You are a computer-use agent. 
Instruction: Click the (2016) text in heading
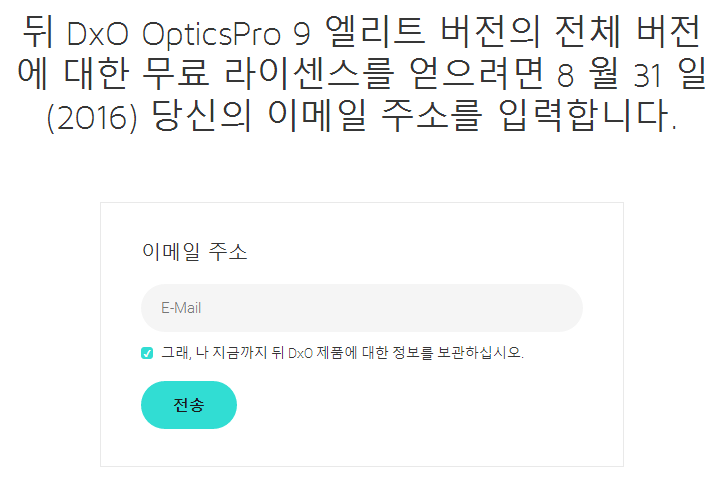pos(92,117)
